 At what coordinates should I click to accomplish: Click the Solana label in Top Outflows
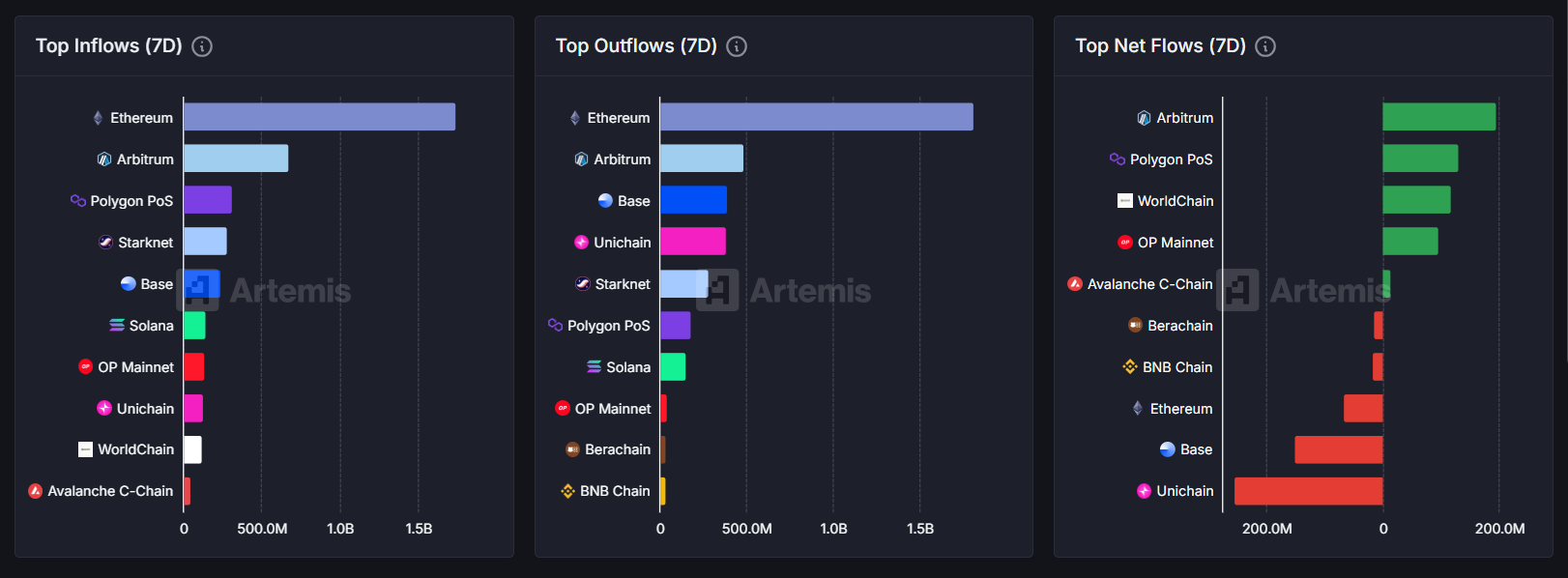pos(628,367)
